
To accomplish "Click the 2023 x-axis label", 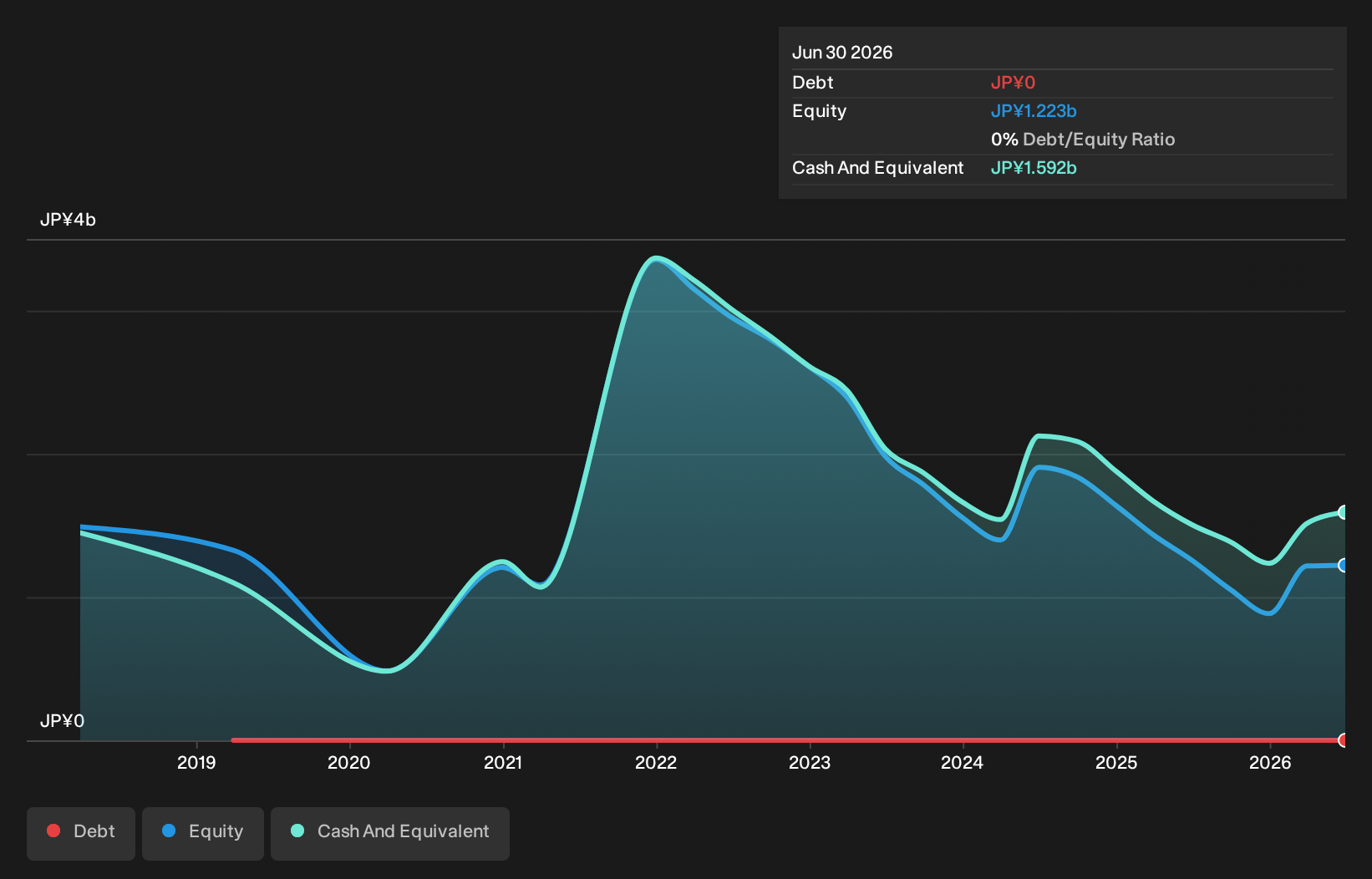I will click(x=810, y=763).
